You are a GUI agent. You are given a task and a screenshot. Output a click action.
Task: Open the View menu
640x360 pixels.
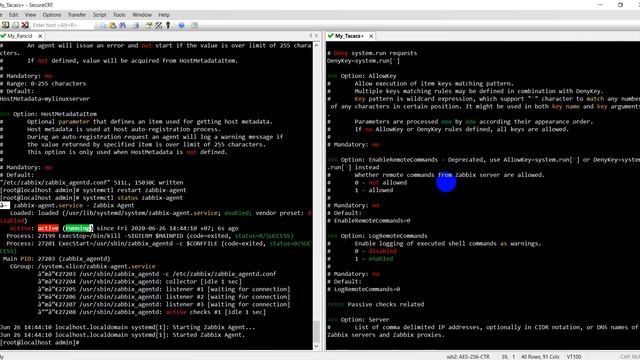coord(30,15)
